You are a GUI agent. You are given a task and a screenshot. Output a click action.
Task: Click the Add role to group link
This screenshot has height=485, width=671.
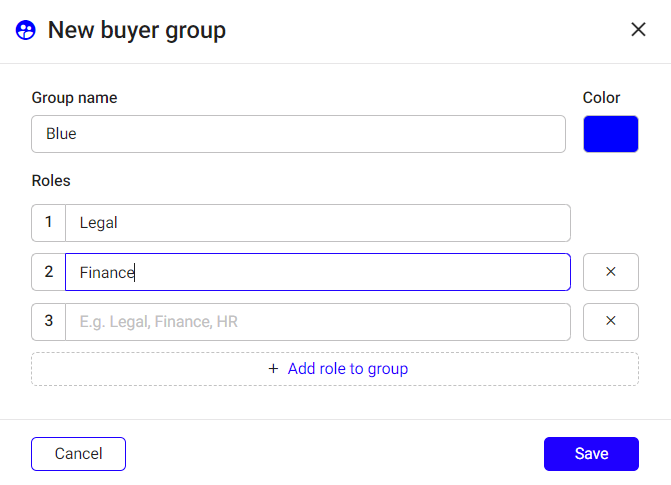click(348, 369)
